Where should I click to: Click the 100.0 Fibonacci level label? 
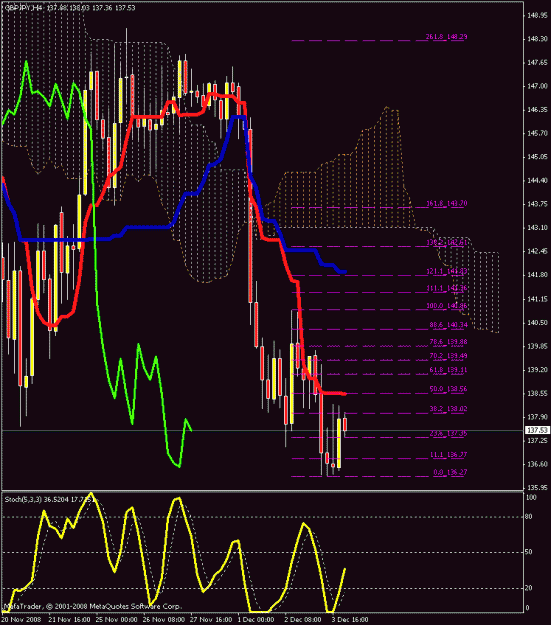coord(447,306)
